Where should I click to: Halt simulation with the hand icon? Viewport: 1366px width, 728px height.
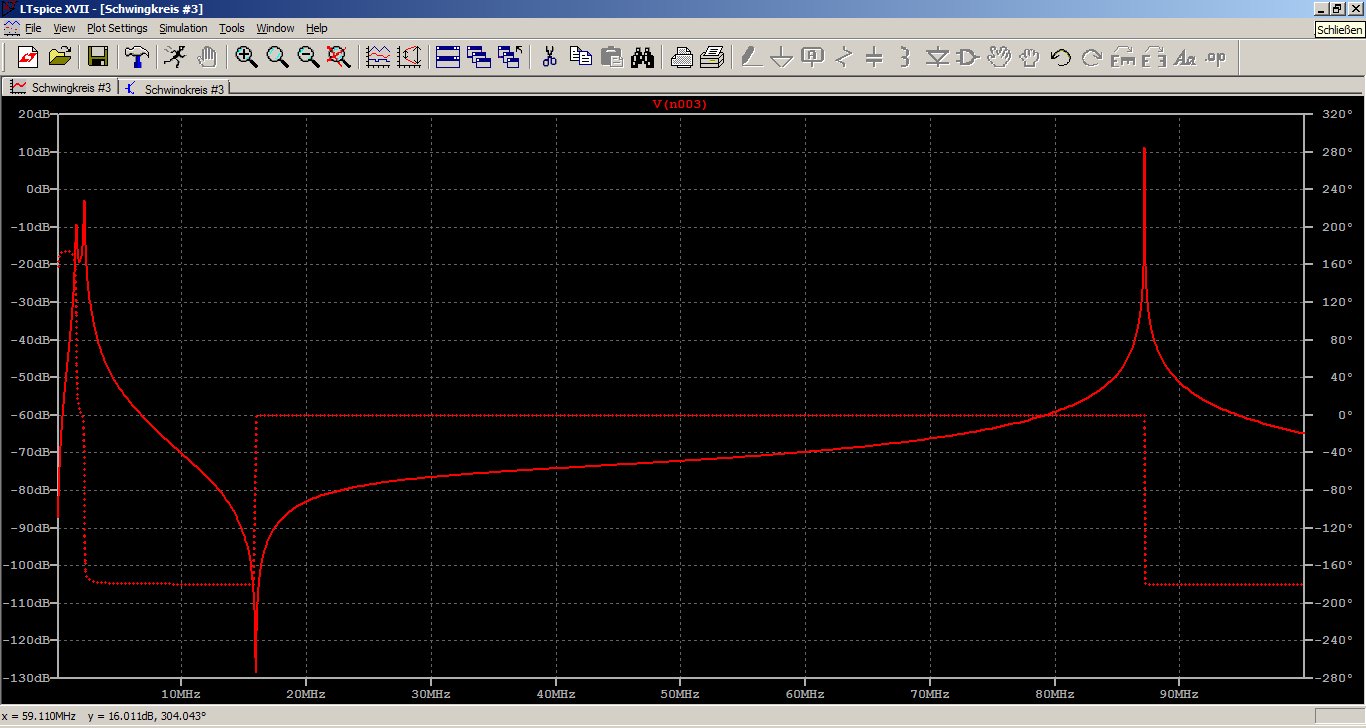coord(207,57)
